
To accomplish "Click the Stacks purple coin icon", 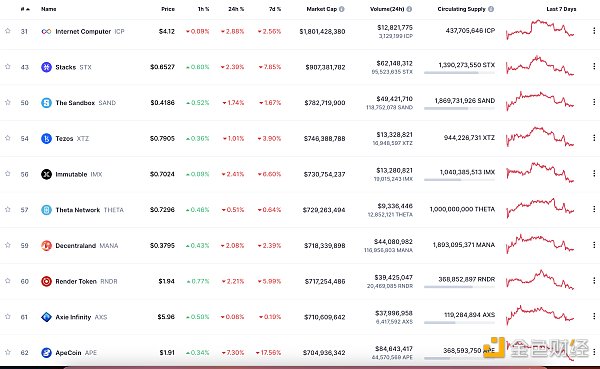I will (x=46, y=67).
